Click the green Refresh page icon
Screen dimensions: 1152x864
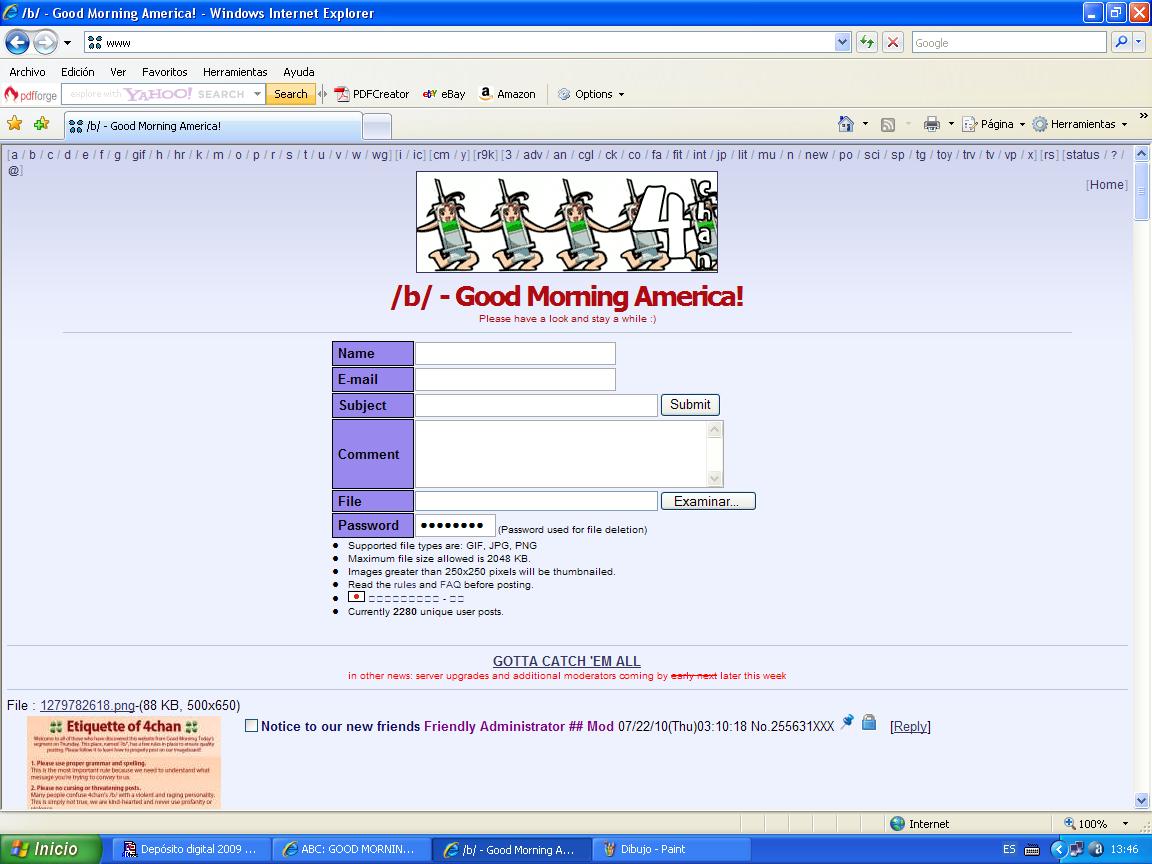867,43
